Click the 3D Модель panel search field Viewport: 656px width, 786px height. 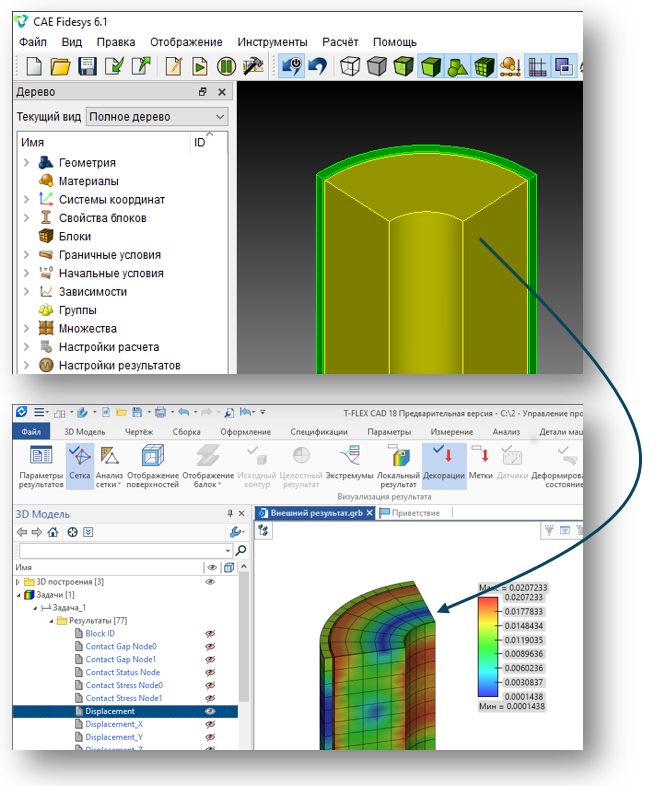coord(125,550)
